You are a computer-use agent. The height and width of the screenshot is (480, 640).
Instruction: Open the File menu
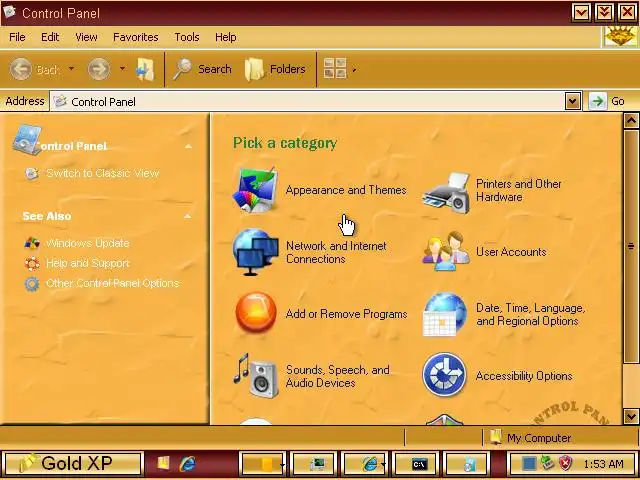(x=17, y=37)
